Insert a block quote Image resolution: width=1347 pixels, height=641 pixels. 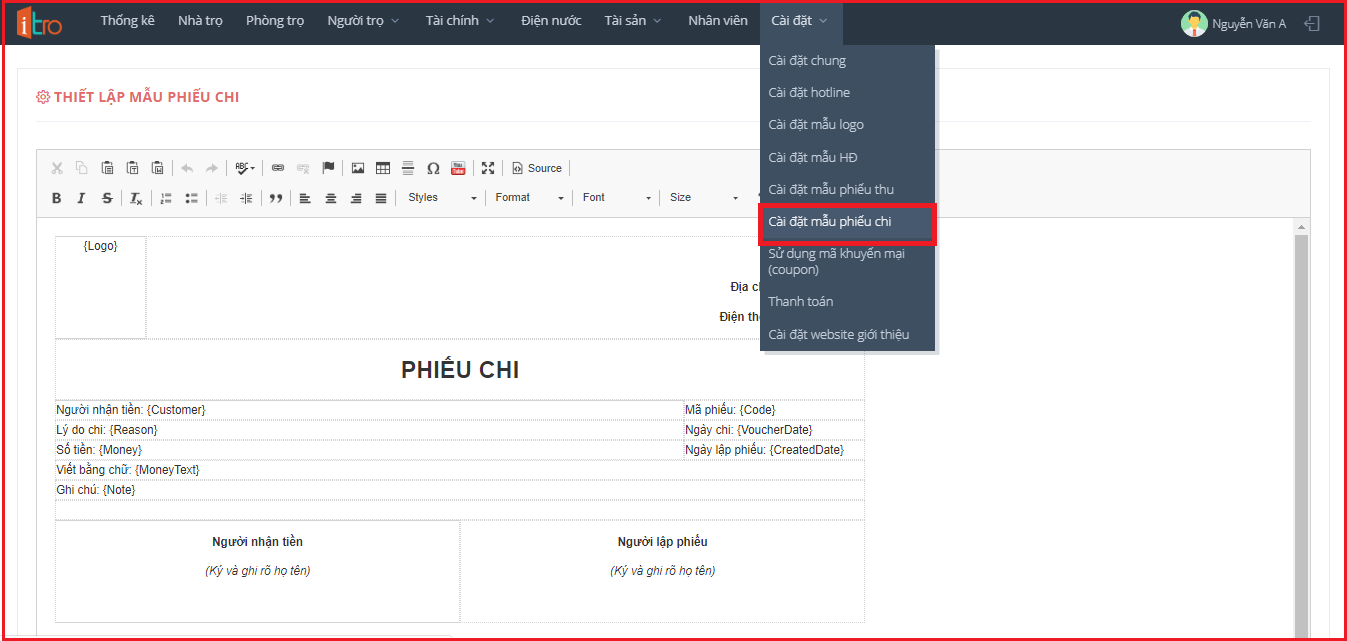click(276, 198)
